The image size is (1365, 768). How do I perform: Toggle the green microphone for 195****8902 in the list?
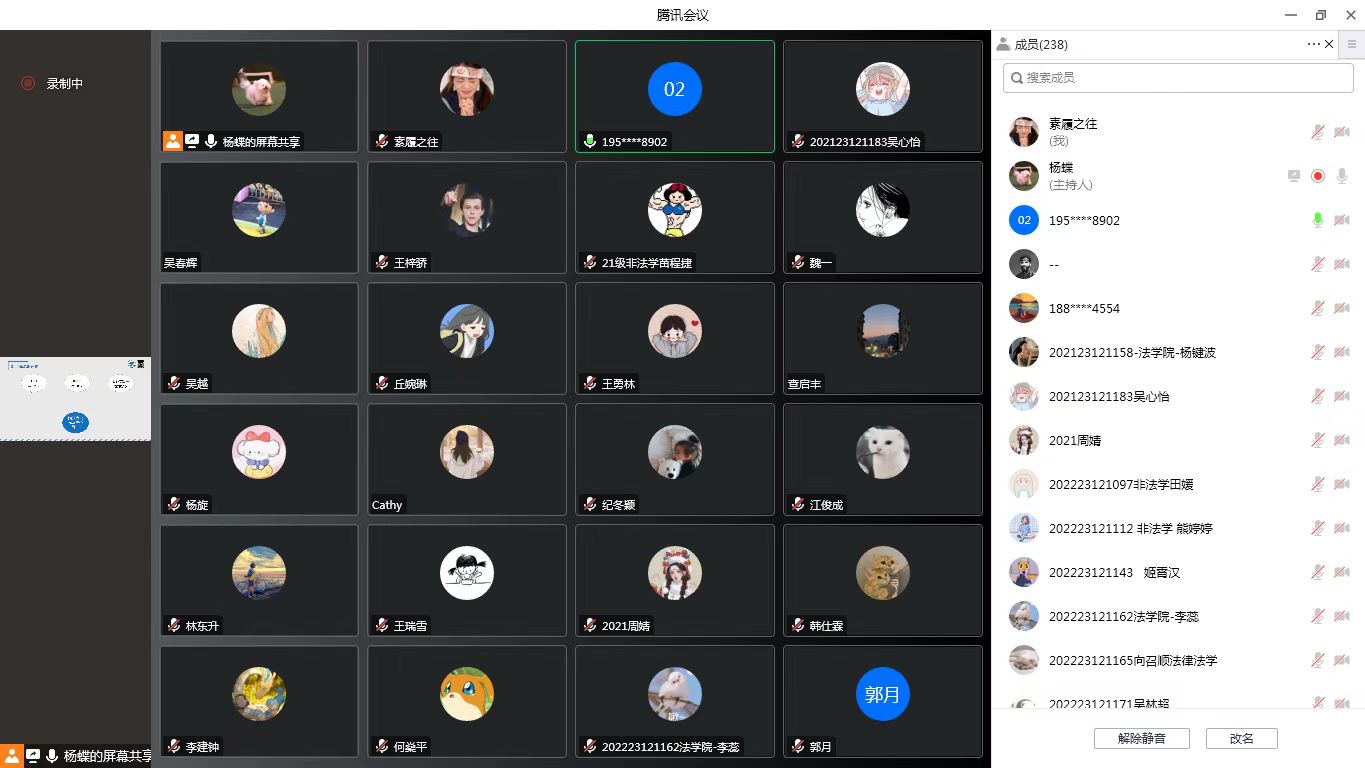click(x=1318, y=220)
